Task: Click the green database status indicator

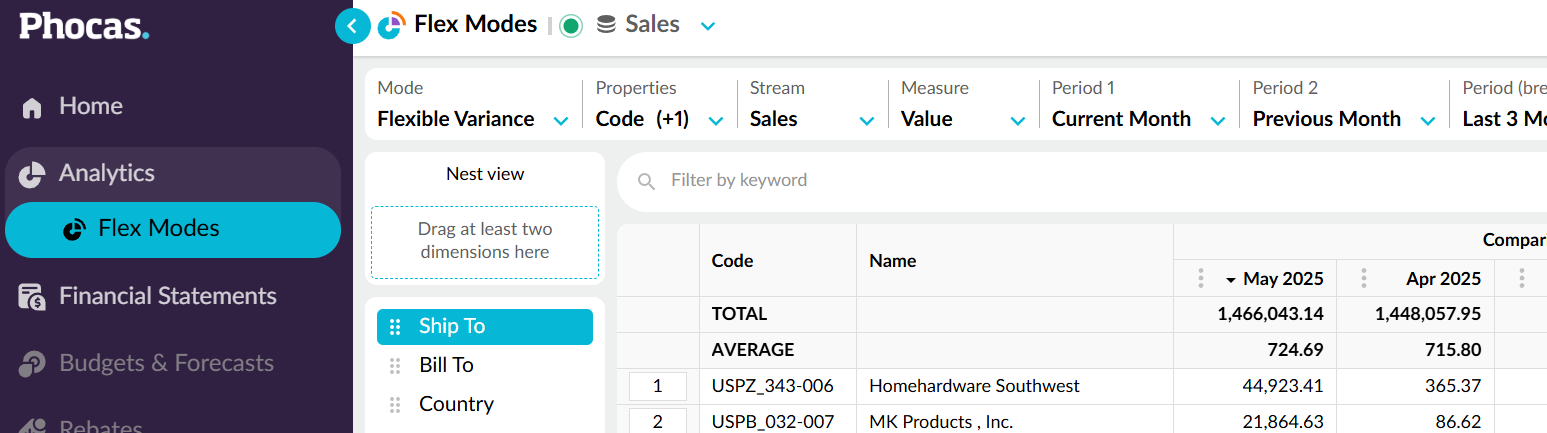Action: tap(571, 26)
